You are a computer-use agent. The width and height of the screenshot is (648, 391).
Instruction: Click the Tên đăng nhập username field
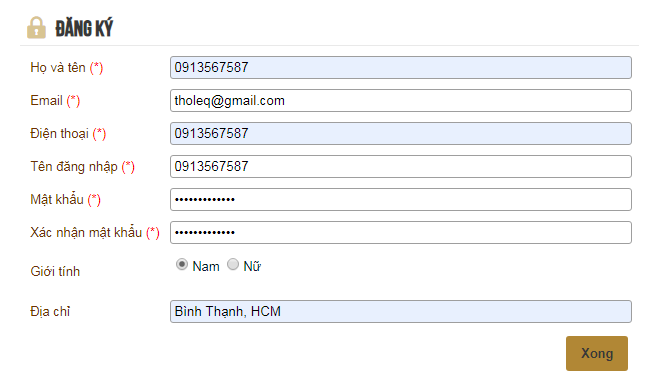400,167
